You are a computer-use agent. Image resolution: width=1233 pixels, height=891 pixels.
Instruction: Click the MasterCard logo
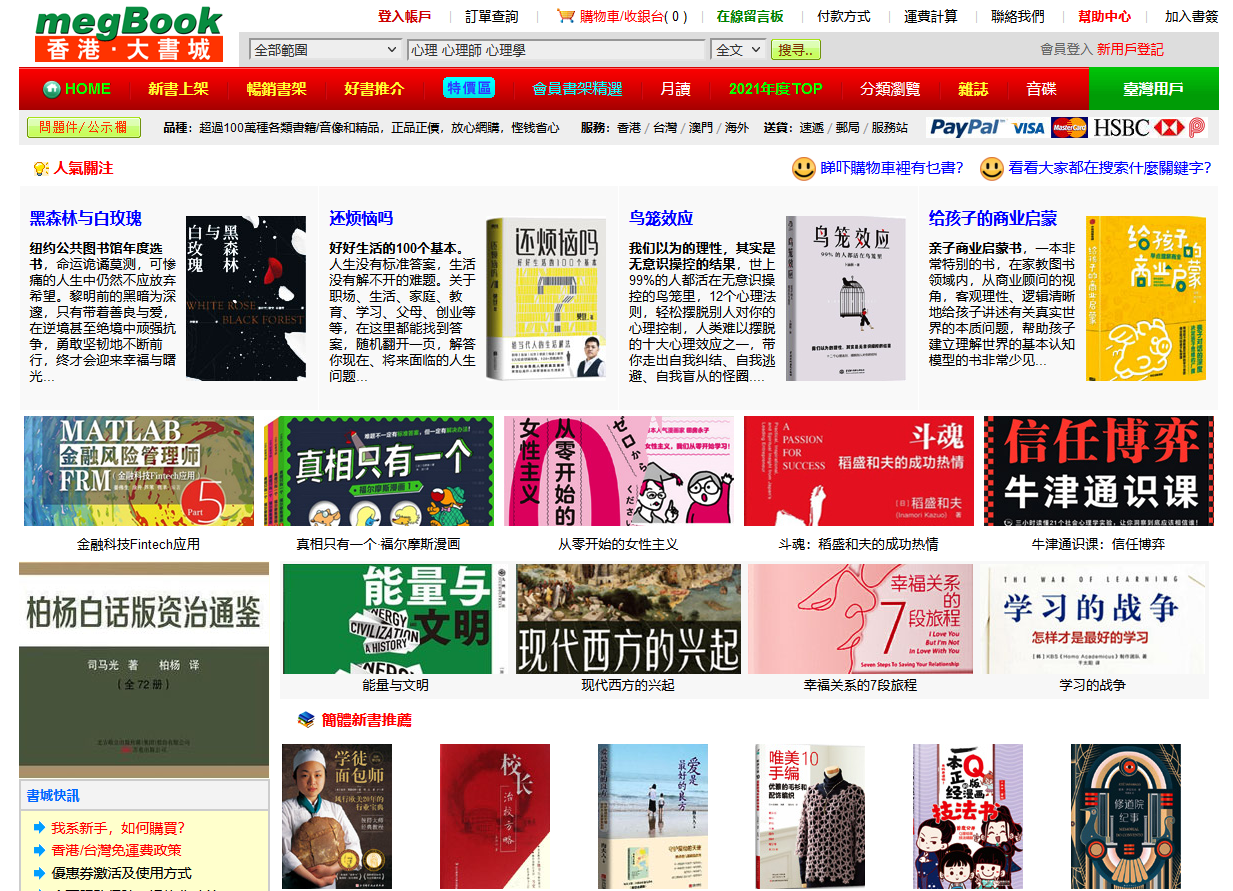coord(1069,128)
